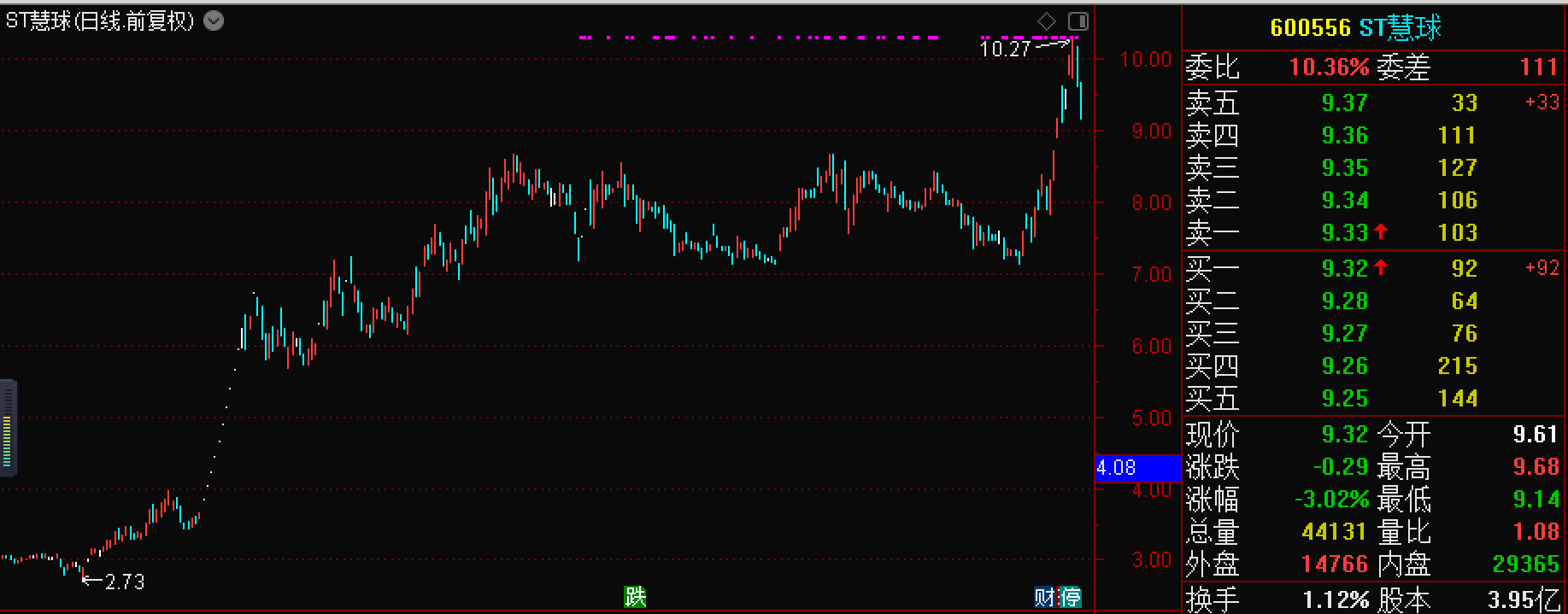The width and height of the screenshot is (1568, 614).
Task: Select the 买三 bid price 9.27
Action: [x=1344, y=333]
